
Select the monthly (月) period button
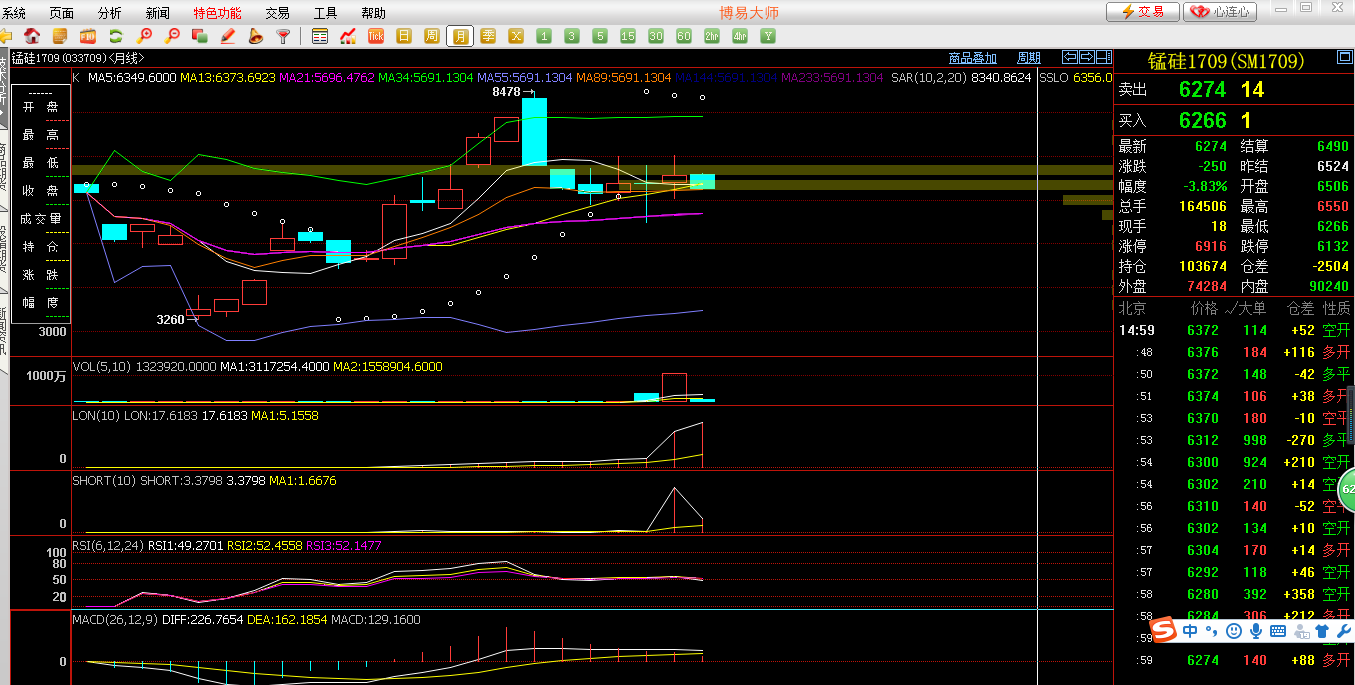[x=460, y=36]
